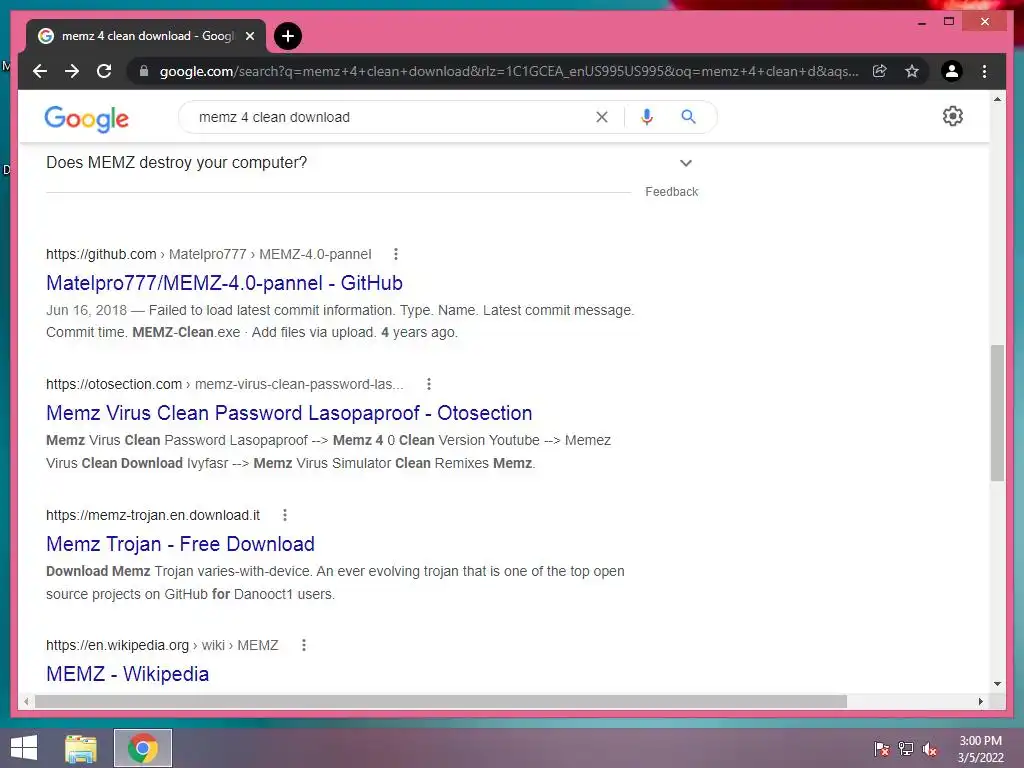View site info via the lock icon

[x=144, y=71]
